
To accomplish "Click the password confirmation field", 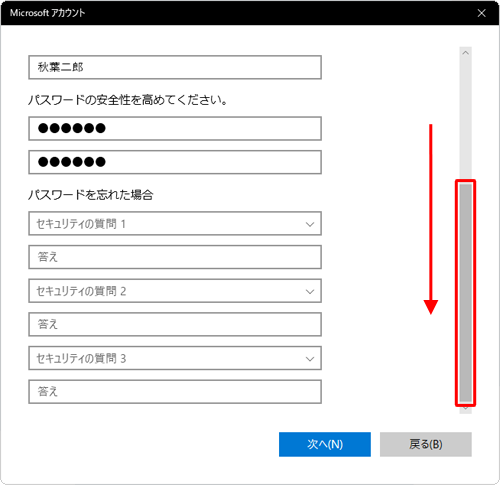I will [175, 162].
